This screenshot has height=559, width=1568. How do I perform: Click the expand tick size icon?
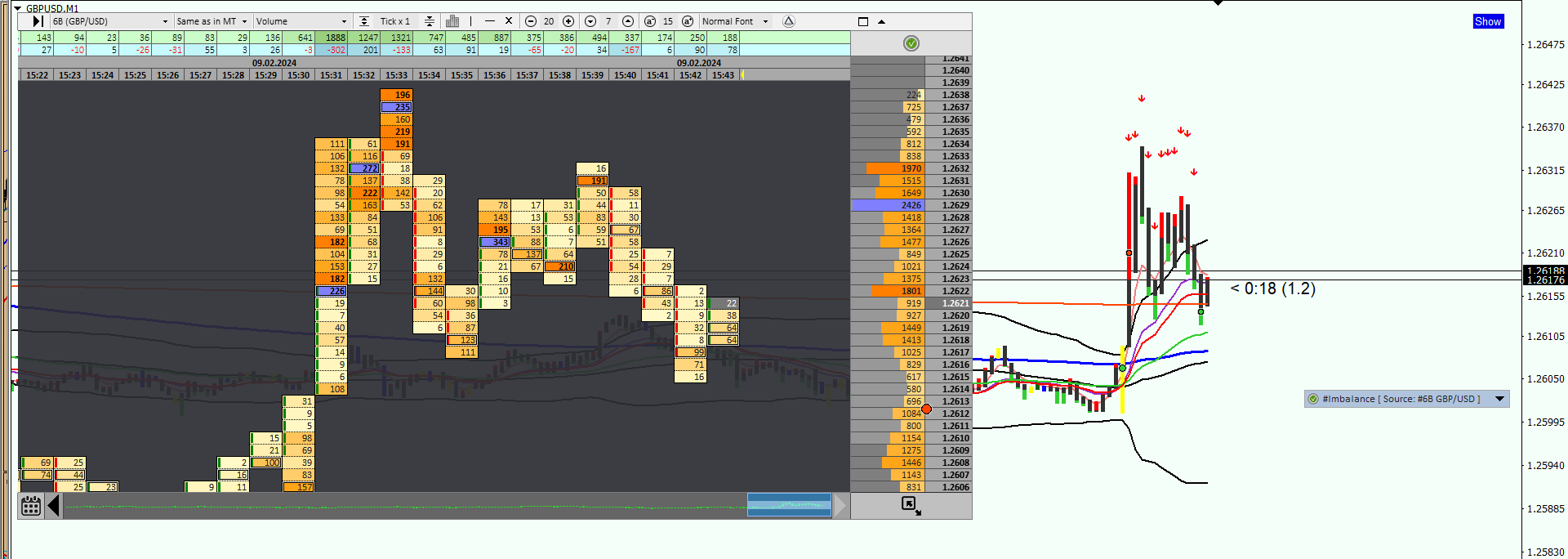(364, 21)
